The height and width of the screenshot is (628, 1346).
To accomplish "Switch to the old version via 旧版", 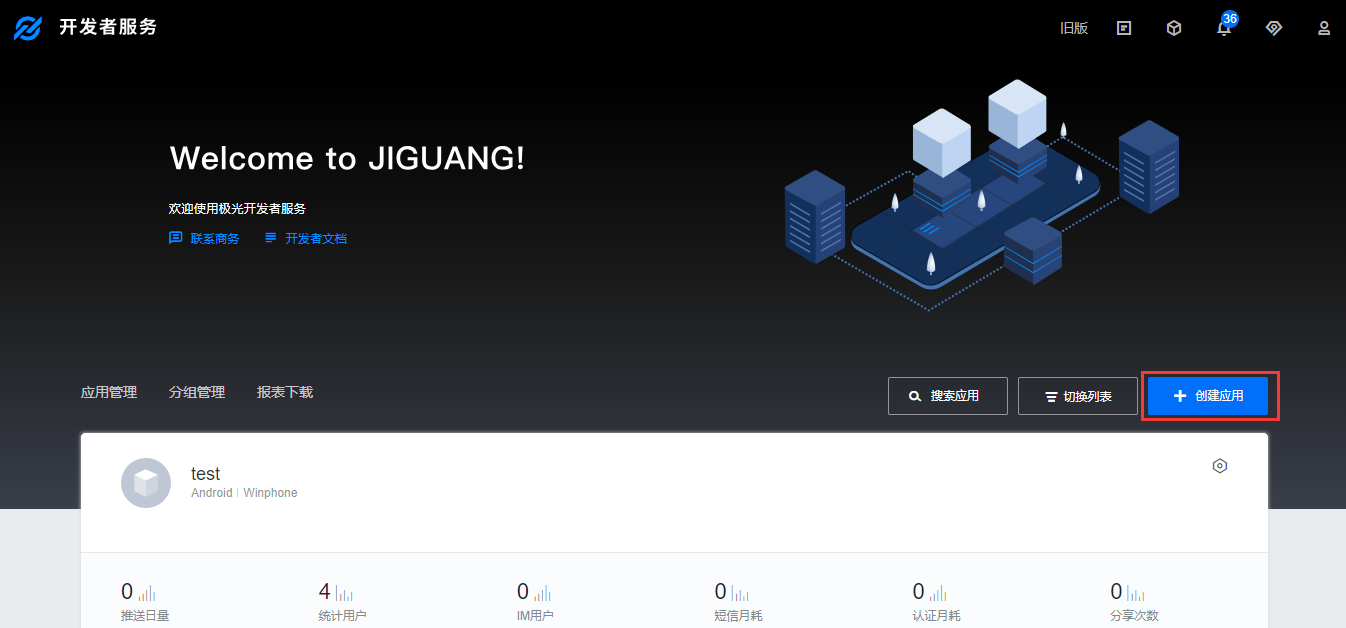I will coord(1074,28).
